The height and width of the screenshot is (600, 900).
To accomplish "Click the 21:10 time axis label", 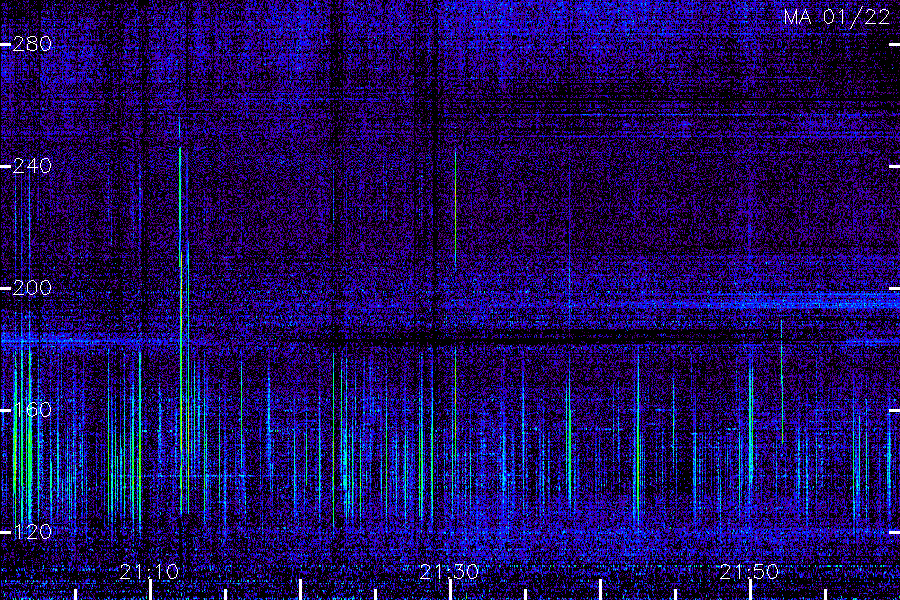I will (149, 572).
